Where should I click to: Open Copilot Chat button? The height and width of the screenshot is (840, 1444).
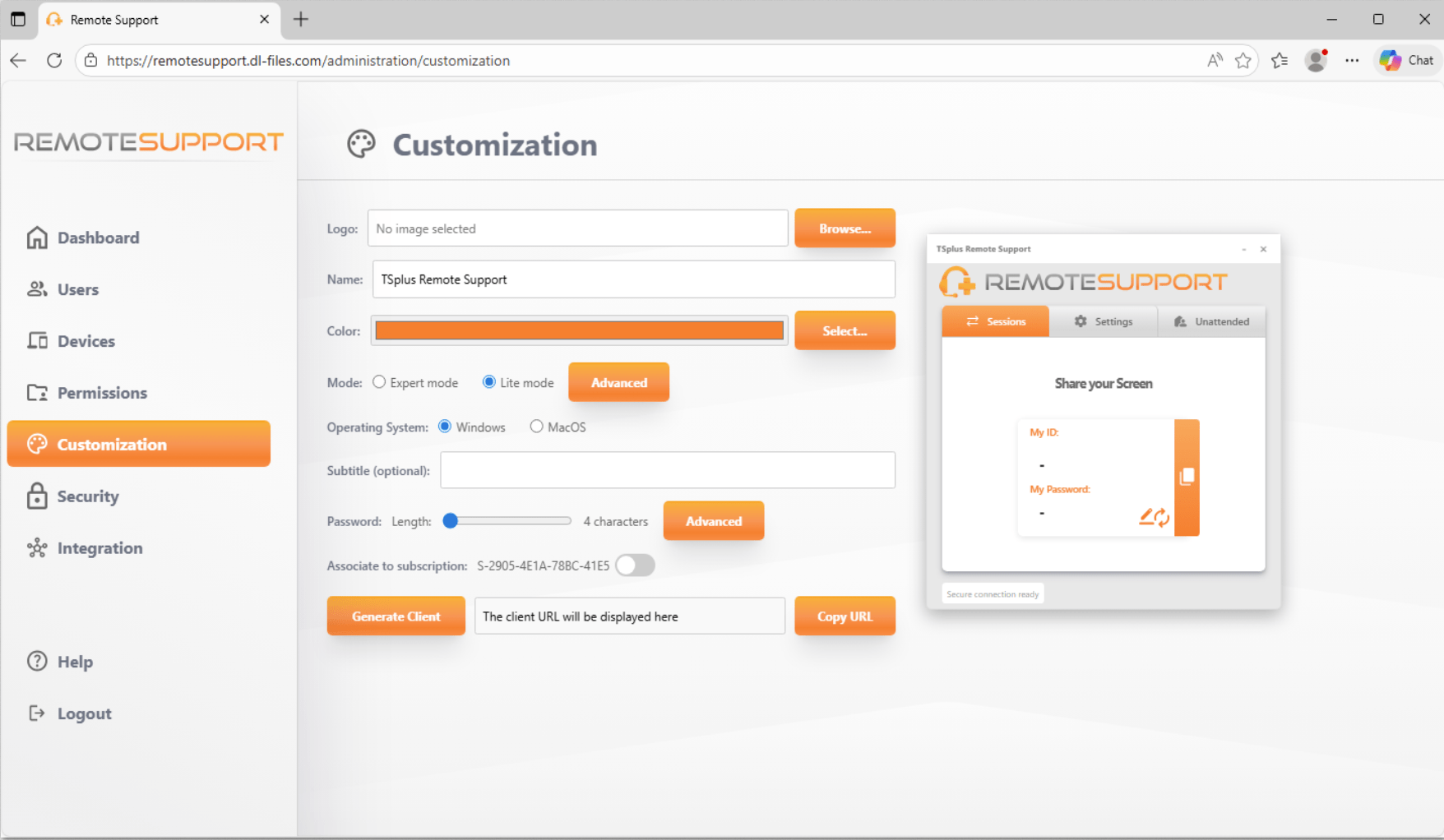click(1408, 61)
